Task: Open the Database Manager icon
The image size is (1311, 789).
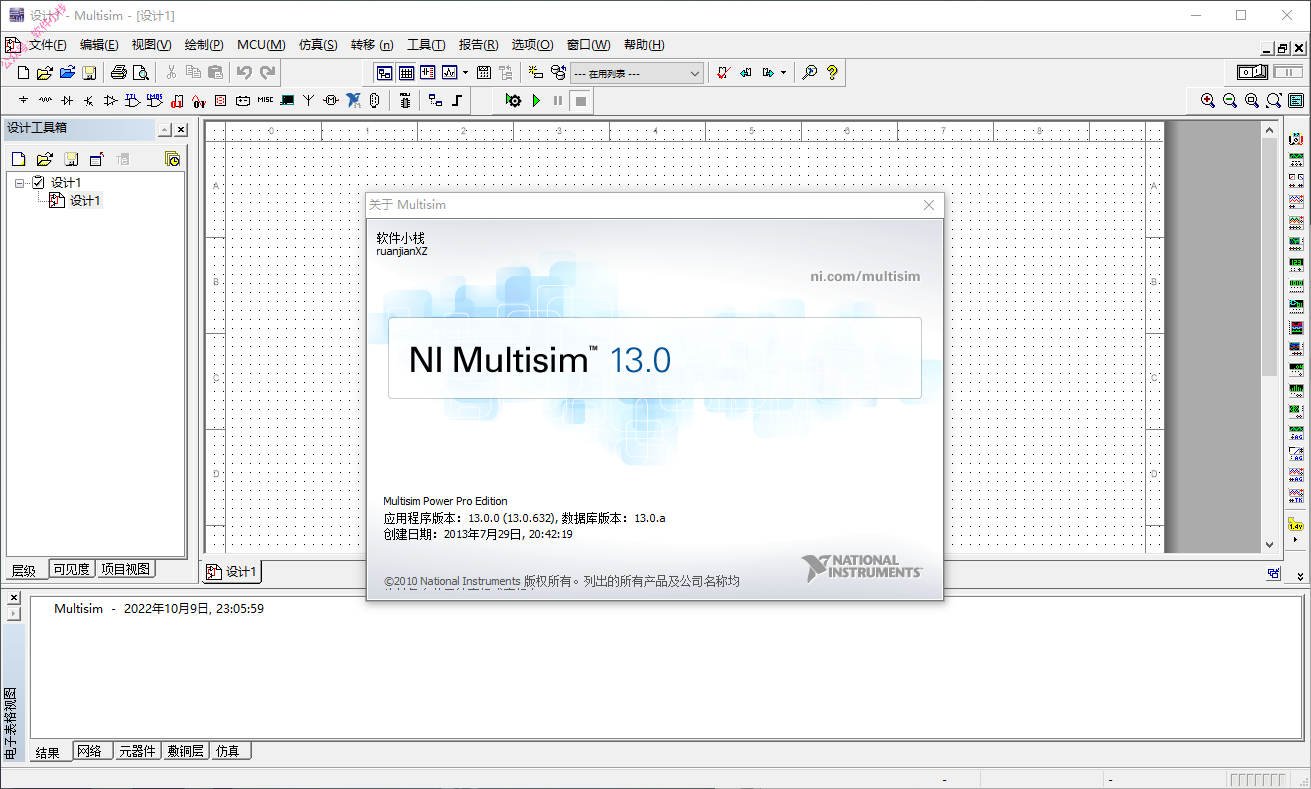Action: [x=558, y=73]
